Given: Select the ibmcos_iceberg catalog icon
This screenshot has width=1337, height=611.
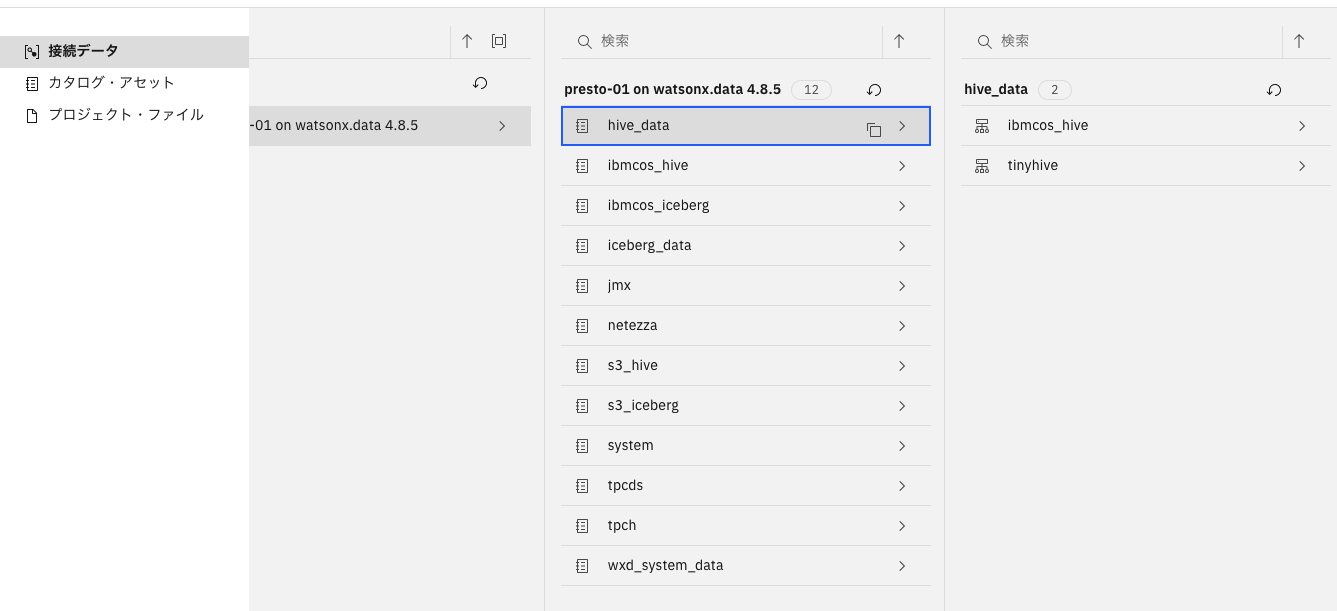Looking at the screenshot, I should coord(582,206).
